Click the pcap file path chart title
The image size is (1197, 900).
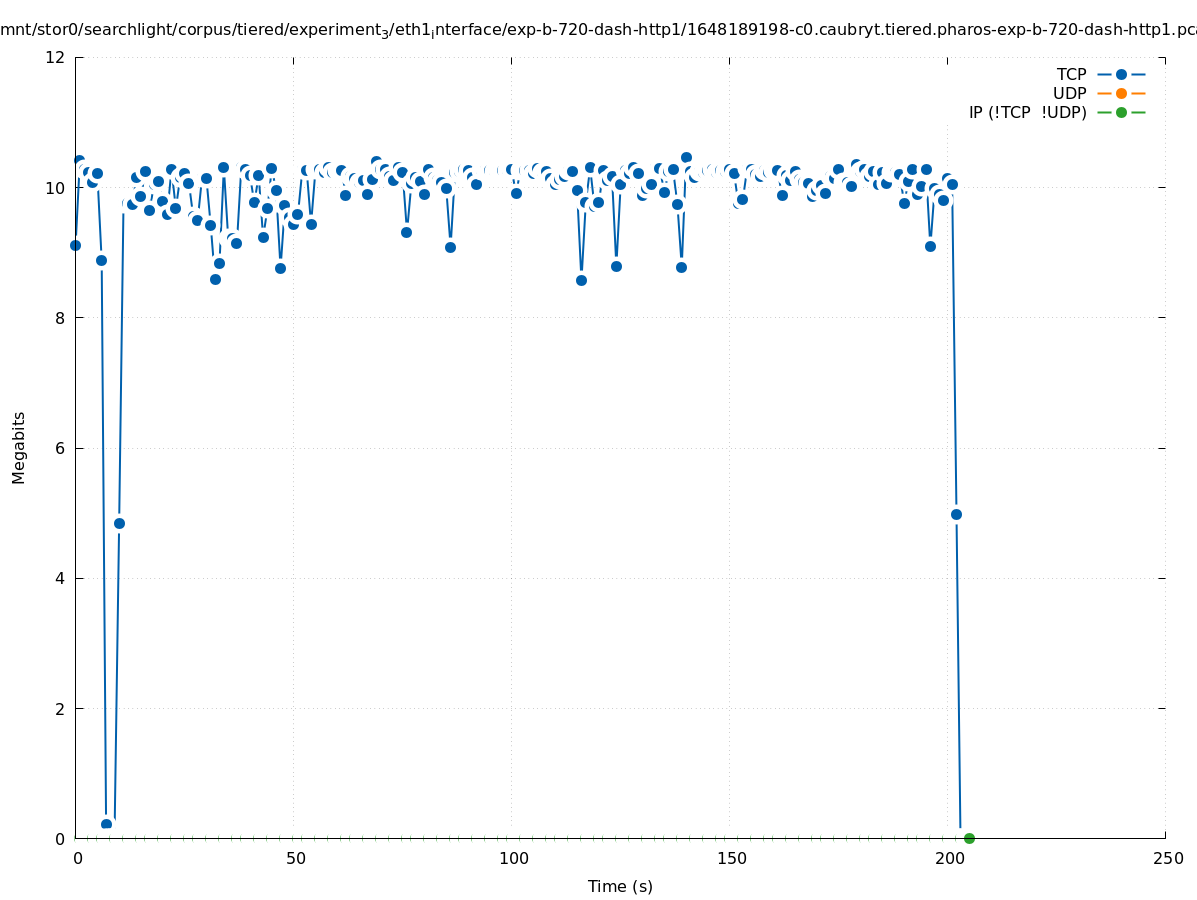(x=600, y=30)
